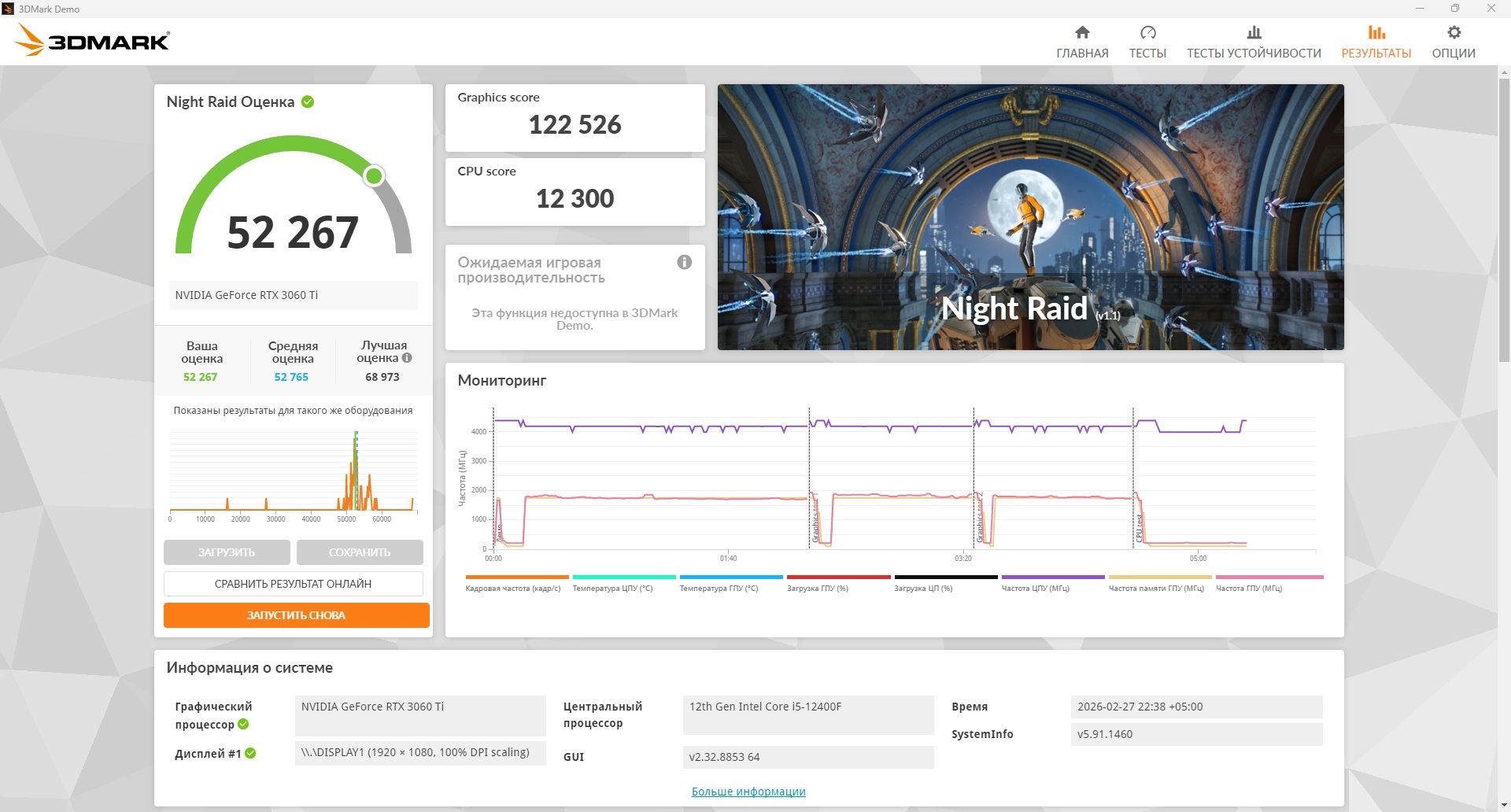Image resolution: width=1511 pixels, height=812 pixels.
Task: Click the CPU test marker on monitoring chart
Action: tap(1139, 528)
